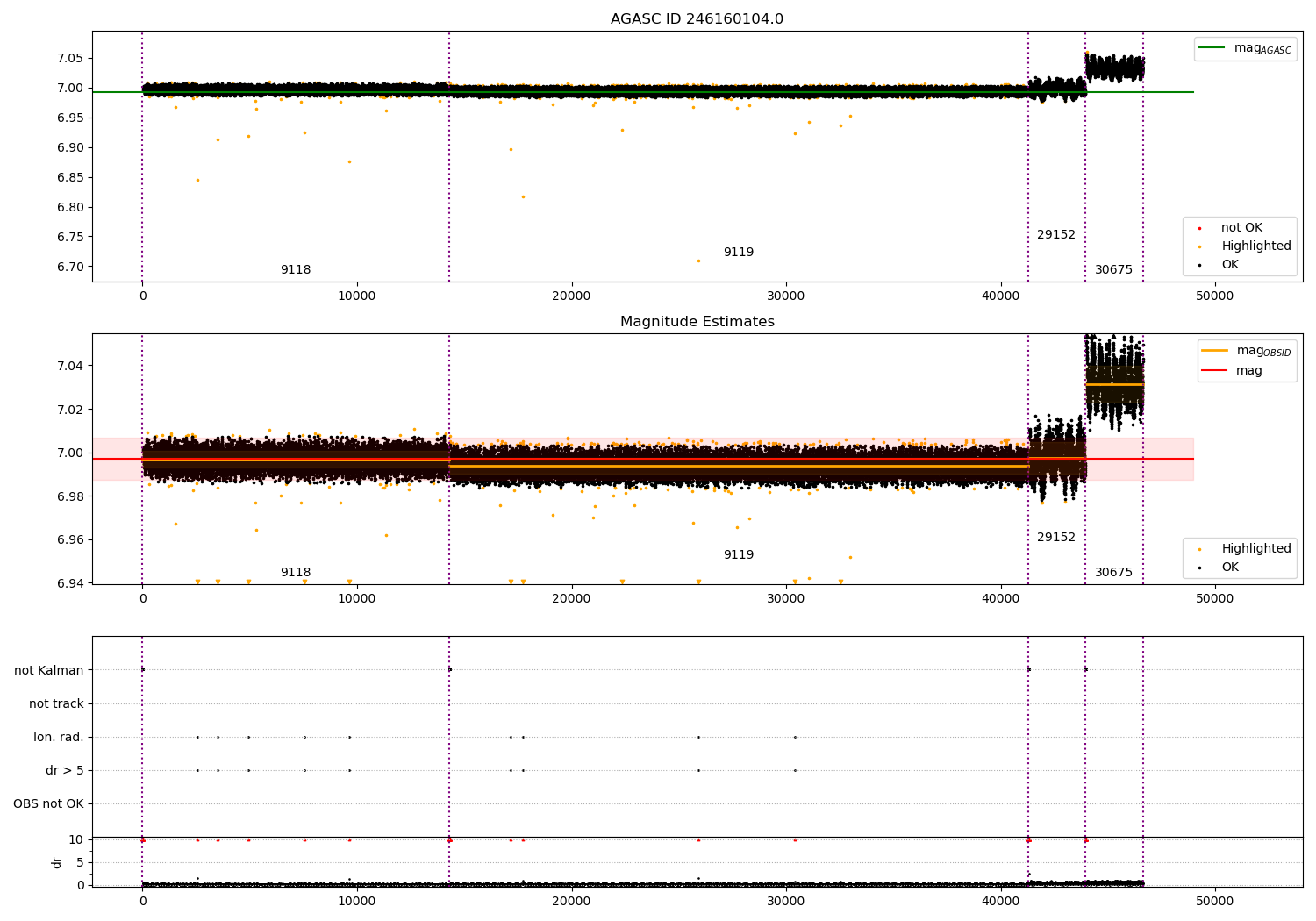
Task: Click the rotated 'dr' axis label
Action: (x=57, y=862)
